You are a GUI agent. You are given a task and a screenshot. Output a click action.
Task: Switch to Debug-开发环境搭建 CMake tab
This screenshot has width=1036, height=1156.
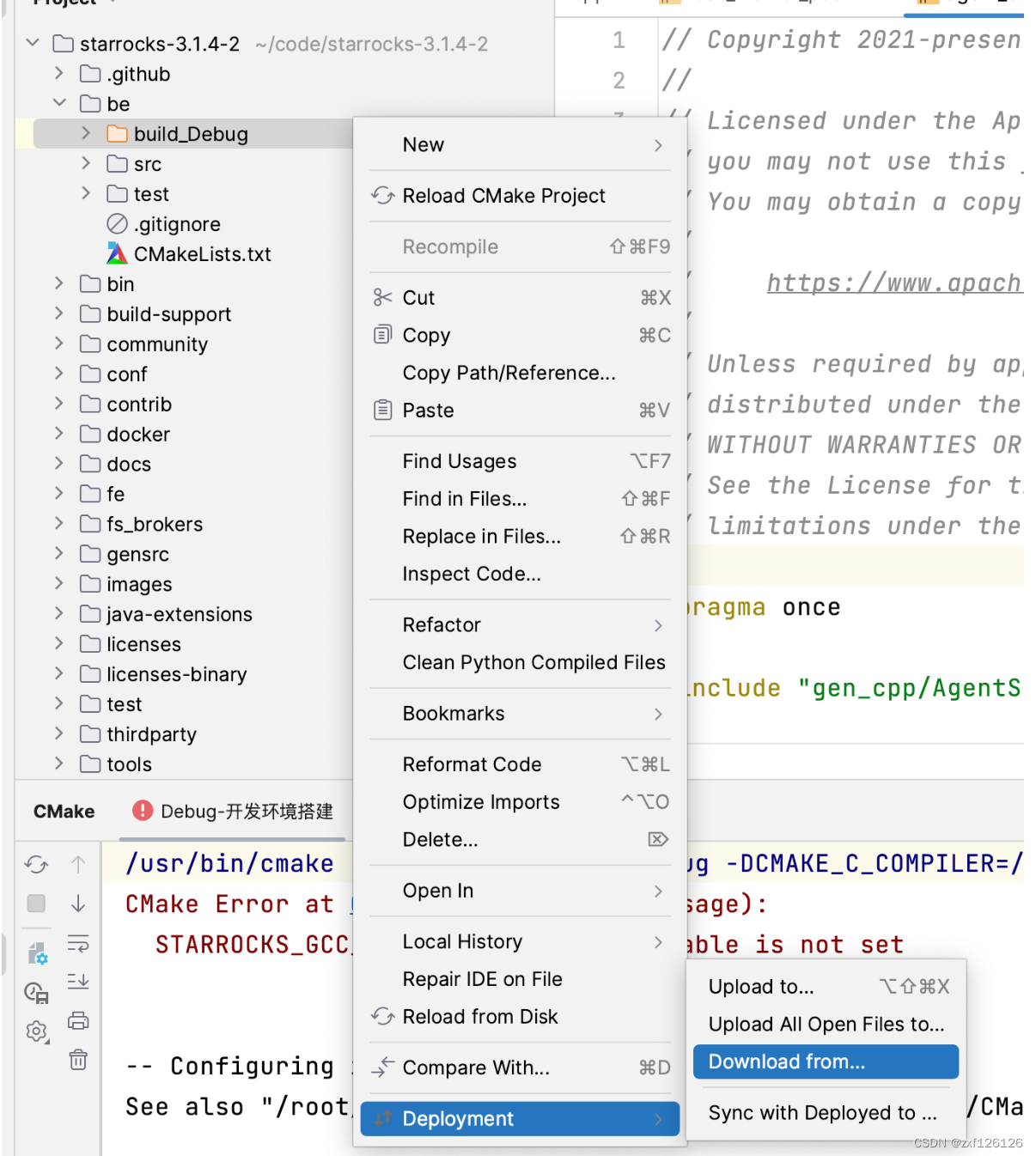[233, 811]
